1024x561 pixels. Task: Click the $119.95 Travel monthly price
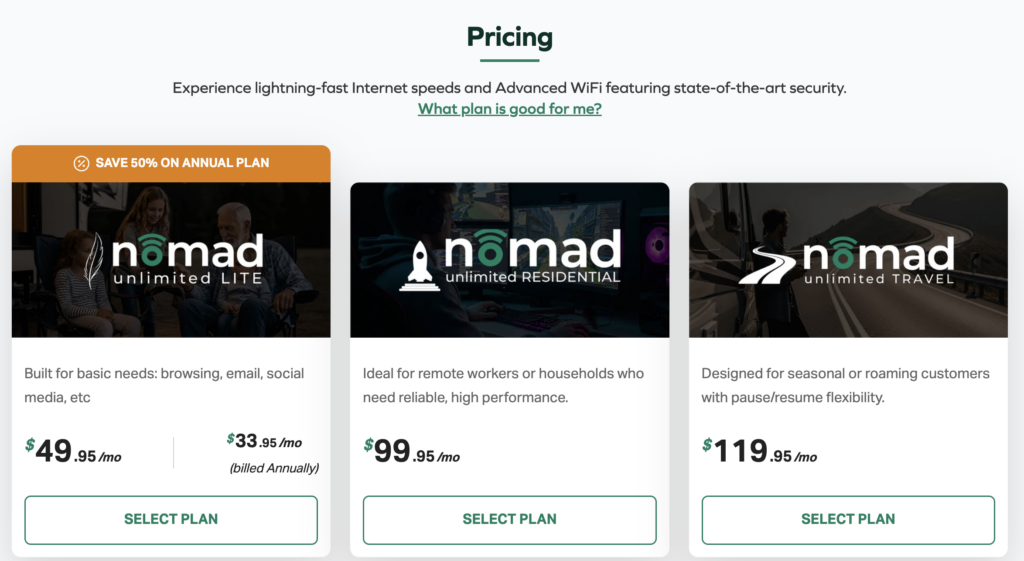coord(760,452)
